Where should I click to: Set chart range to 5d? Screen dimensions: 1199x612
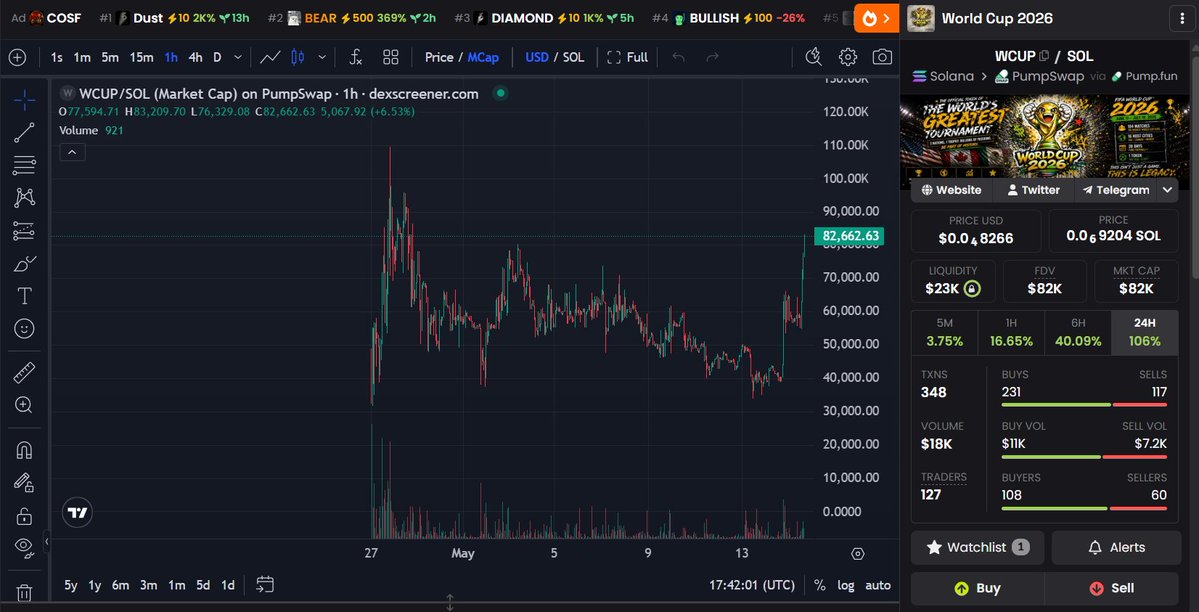tap(203, 585)
